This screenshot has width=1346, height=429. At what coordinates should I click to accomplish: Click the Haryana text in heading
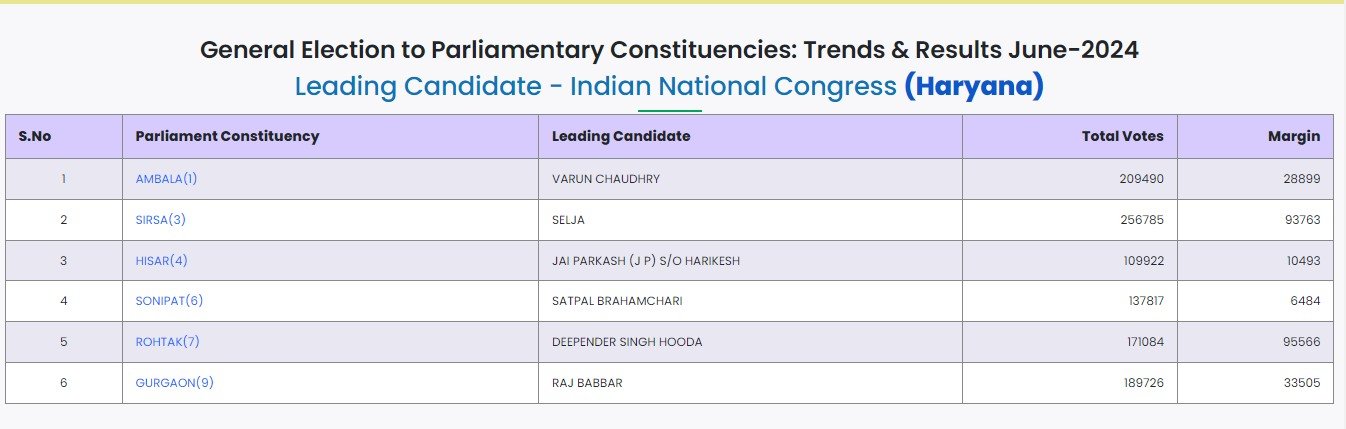point(974,87)
